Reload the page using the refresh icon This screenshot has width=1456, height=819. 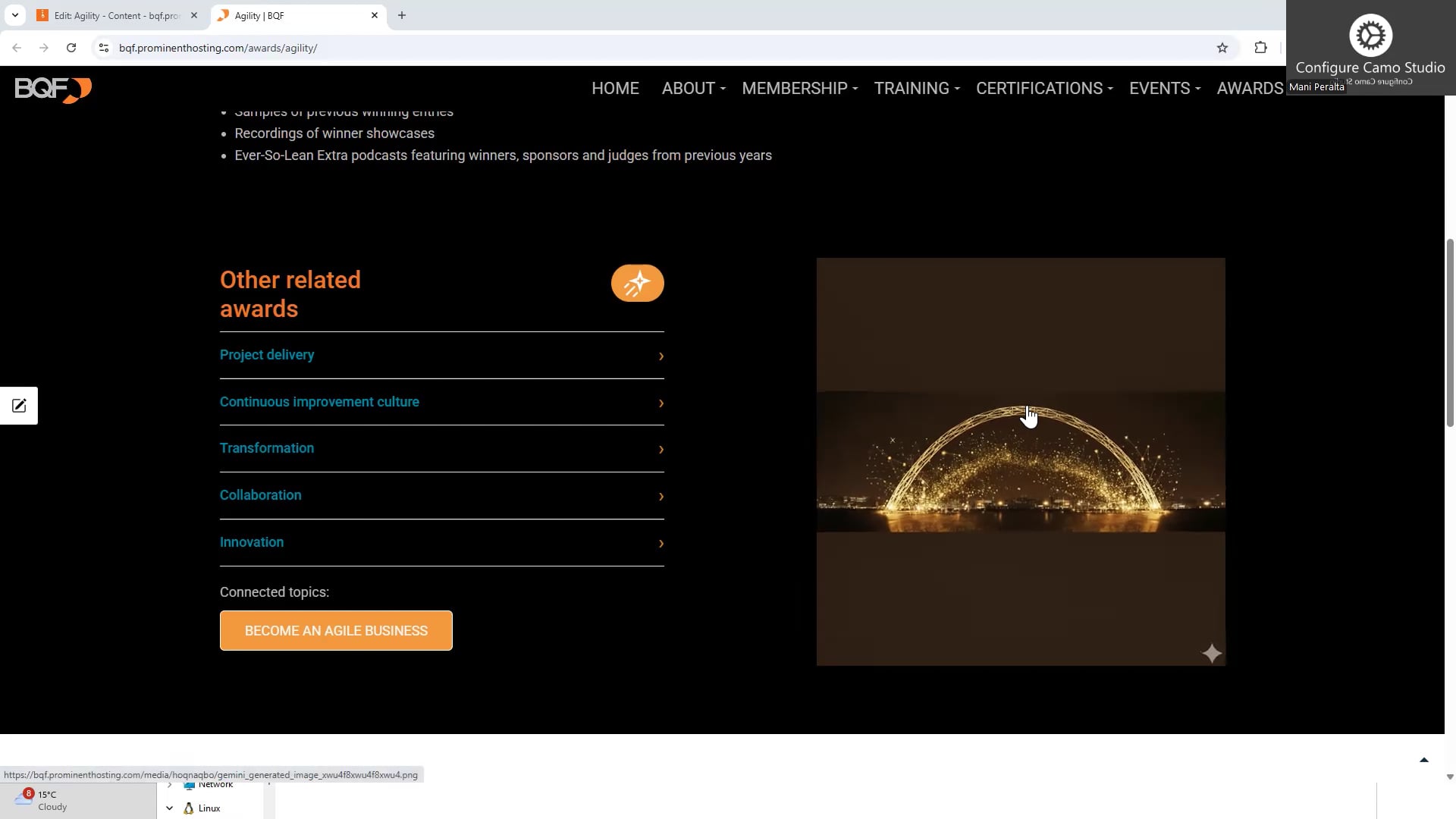pyautogui.click(x=71, y=48)
